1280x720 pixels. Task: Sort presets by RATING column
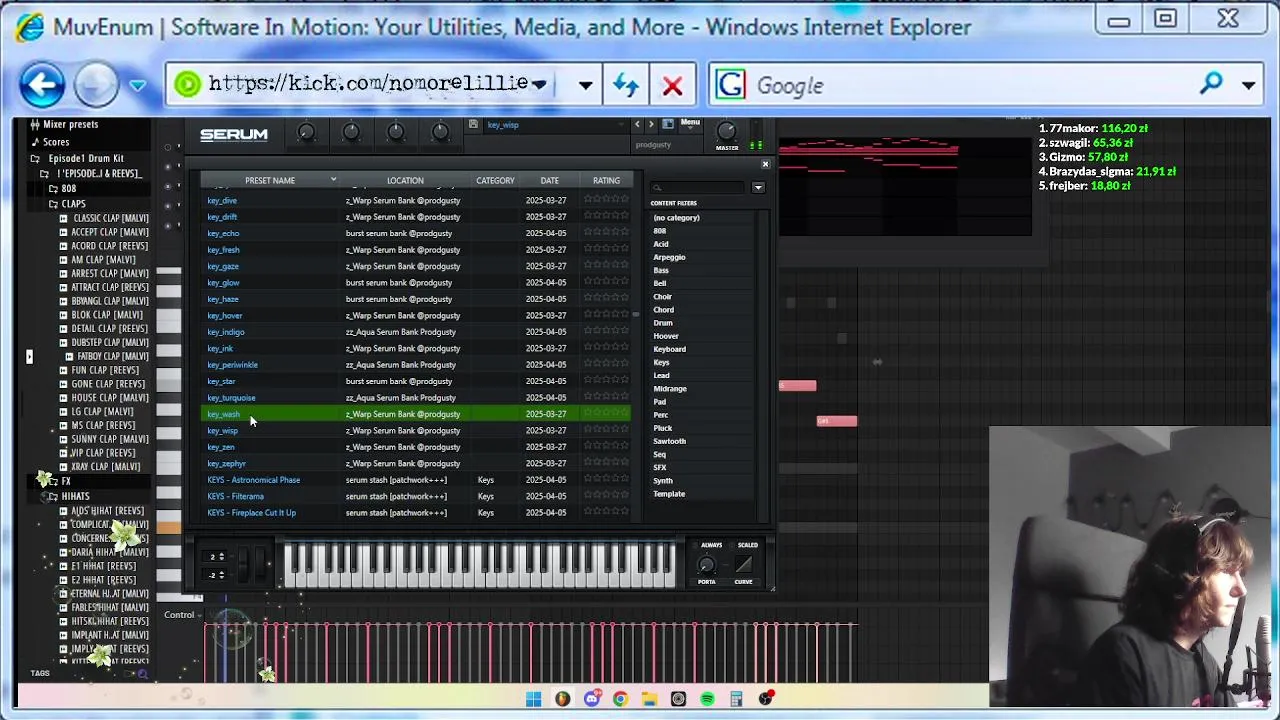606,180
